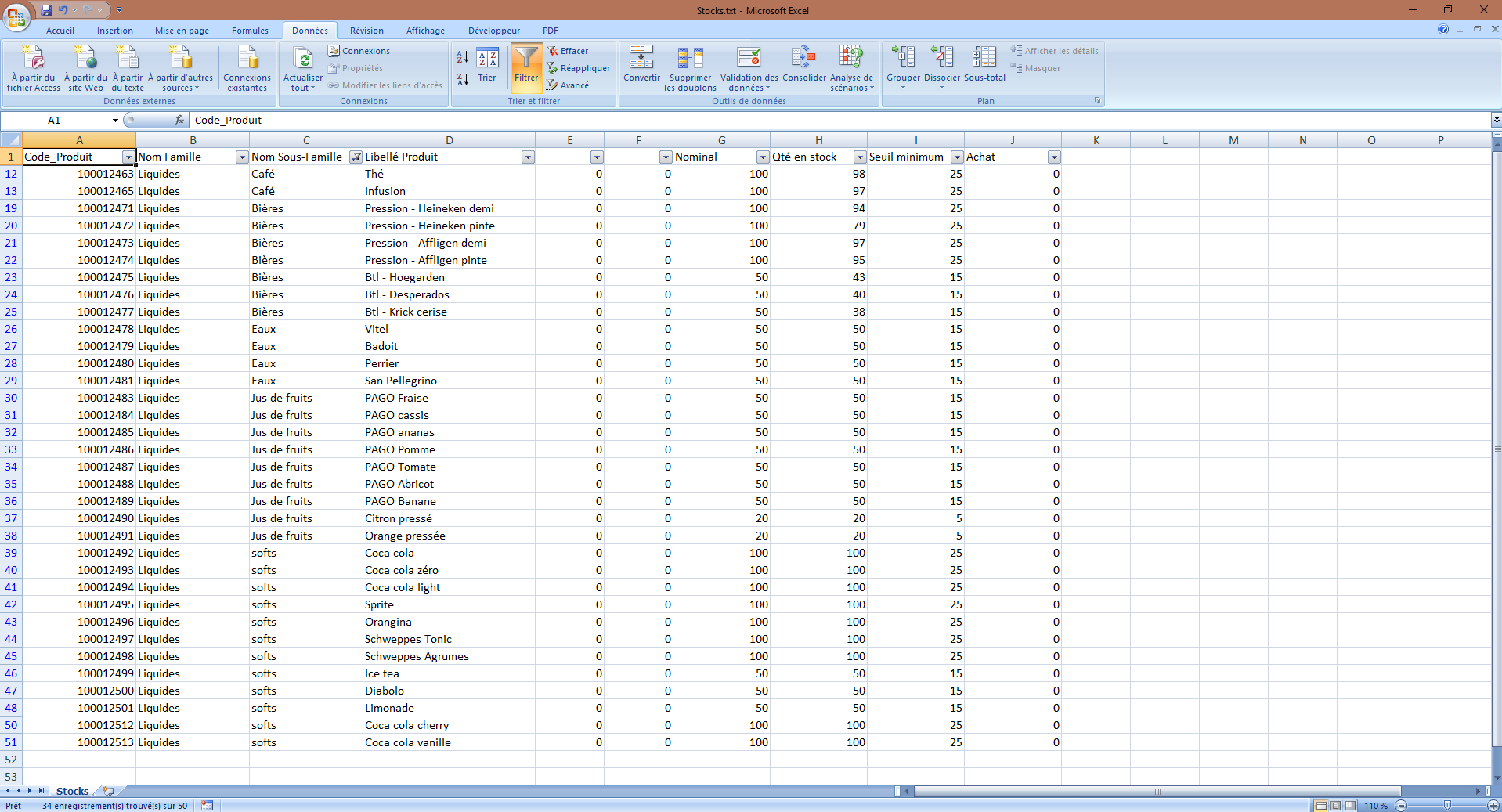Switch to Normal view in status bar
This screenshot has width=1502, height=812.
pos(1321,805)
